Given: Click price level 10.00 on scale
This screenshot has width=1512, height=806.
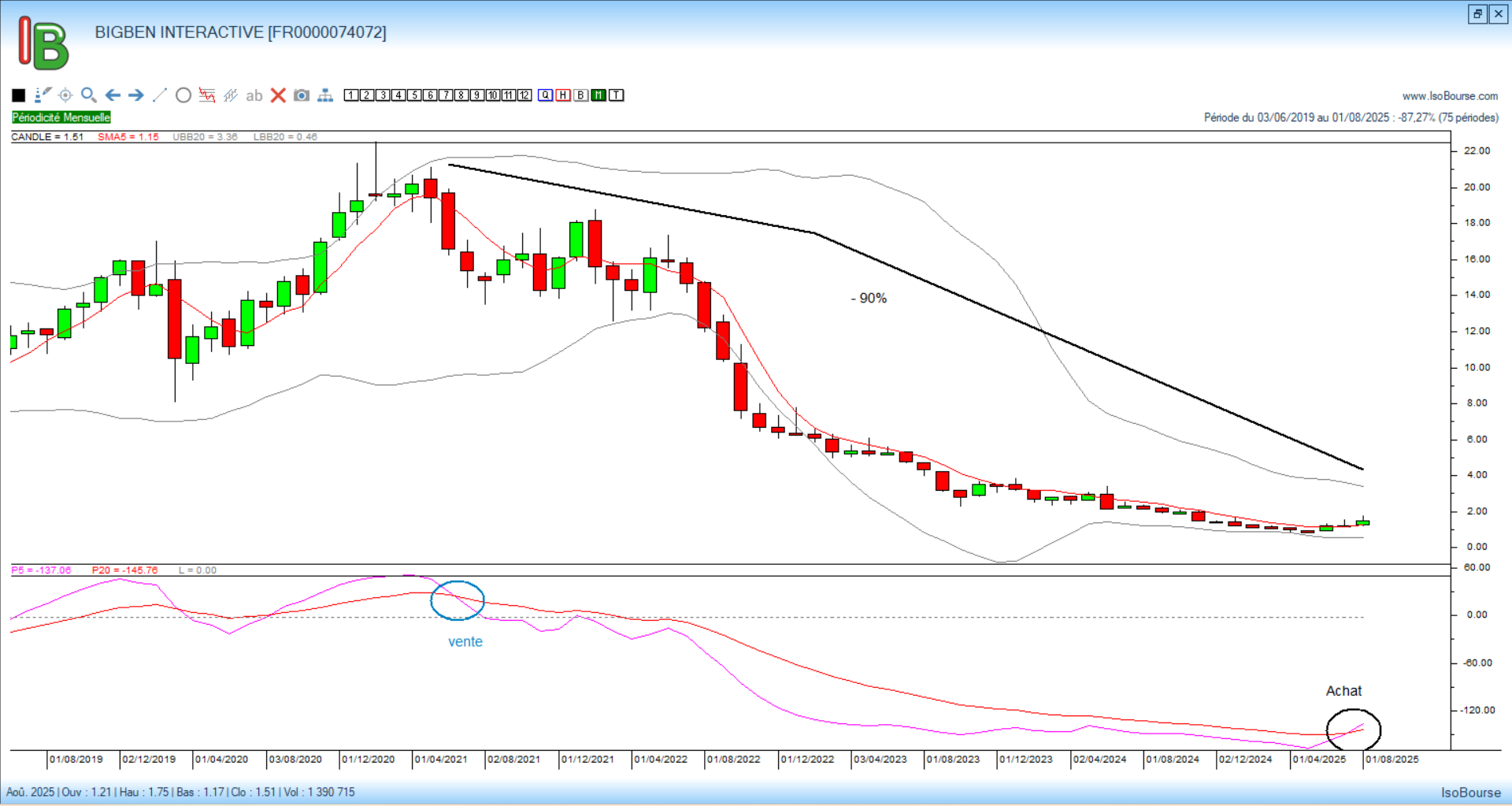Looking at the screenshot, I should [x=1477, y=367].
